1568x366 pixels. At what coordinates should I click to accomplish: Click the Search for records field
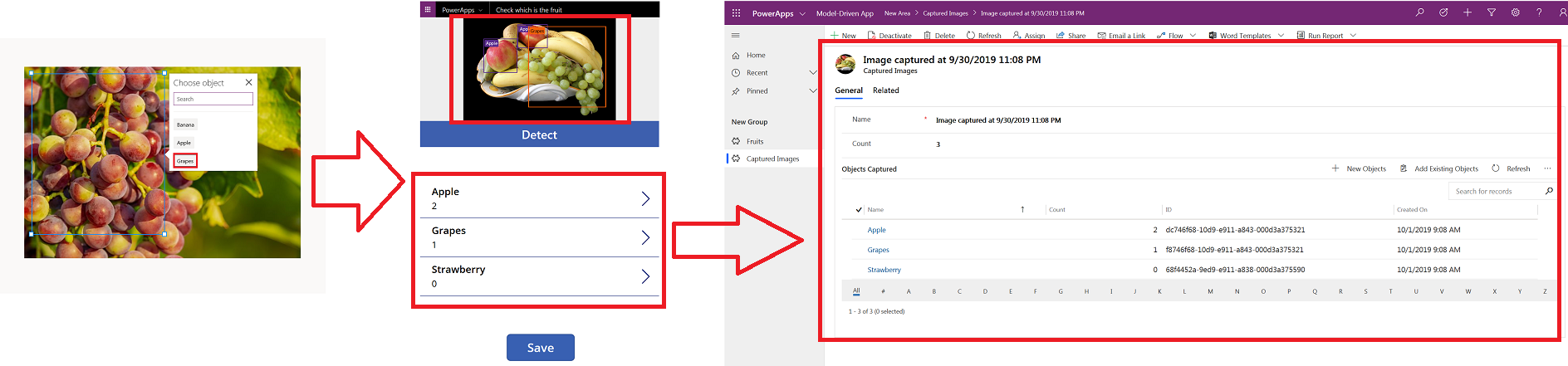click(1496, 191)
